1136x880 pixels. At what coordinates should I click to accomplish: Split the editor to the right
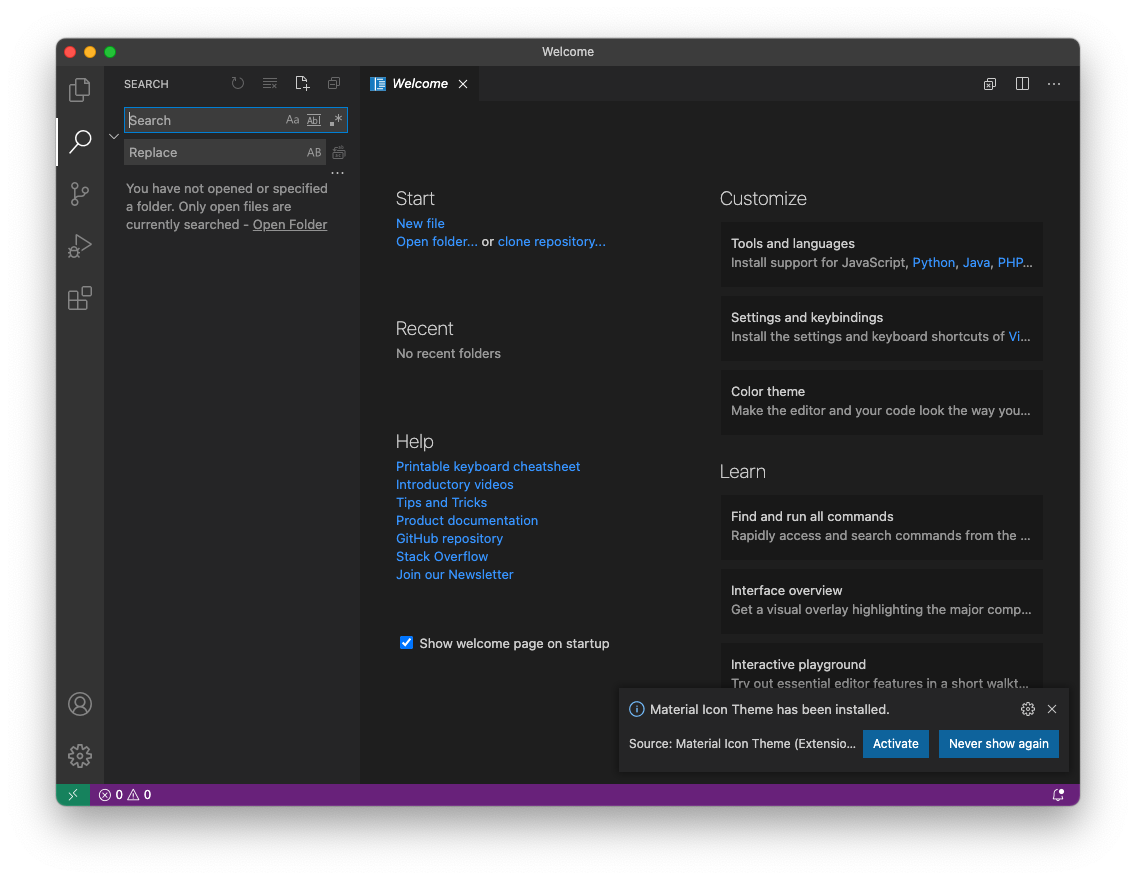[x=1022, y=84]
